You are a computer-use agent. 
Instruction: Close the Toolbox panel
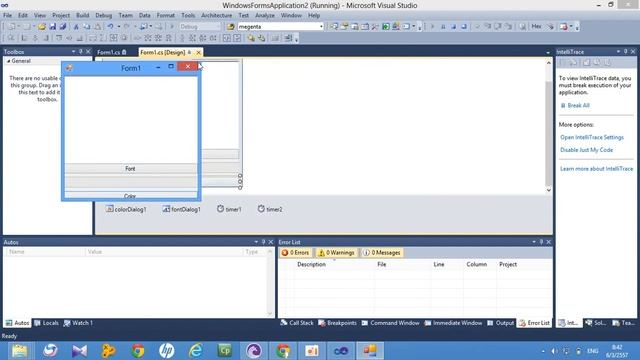(x=88, y=52)
